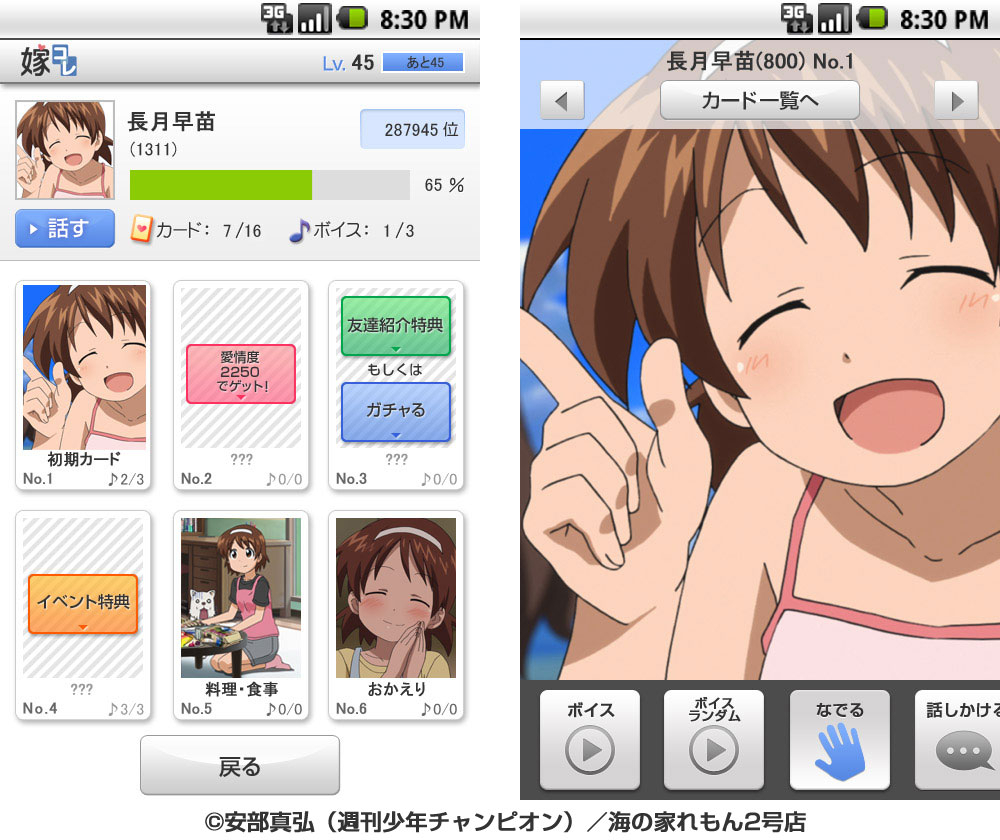This screenshot has height=840, width=1000.
Task: Tap the 287945 位 ranking badge
Action: pyautogui.click(x=413, y=129)
